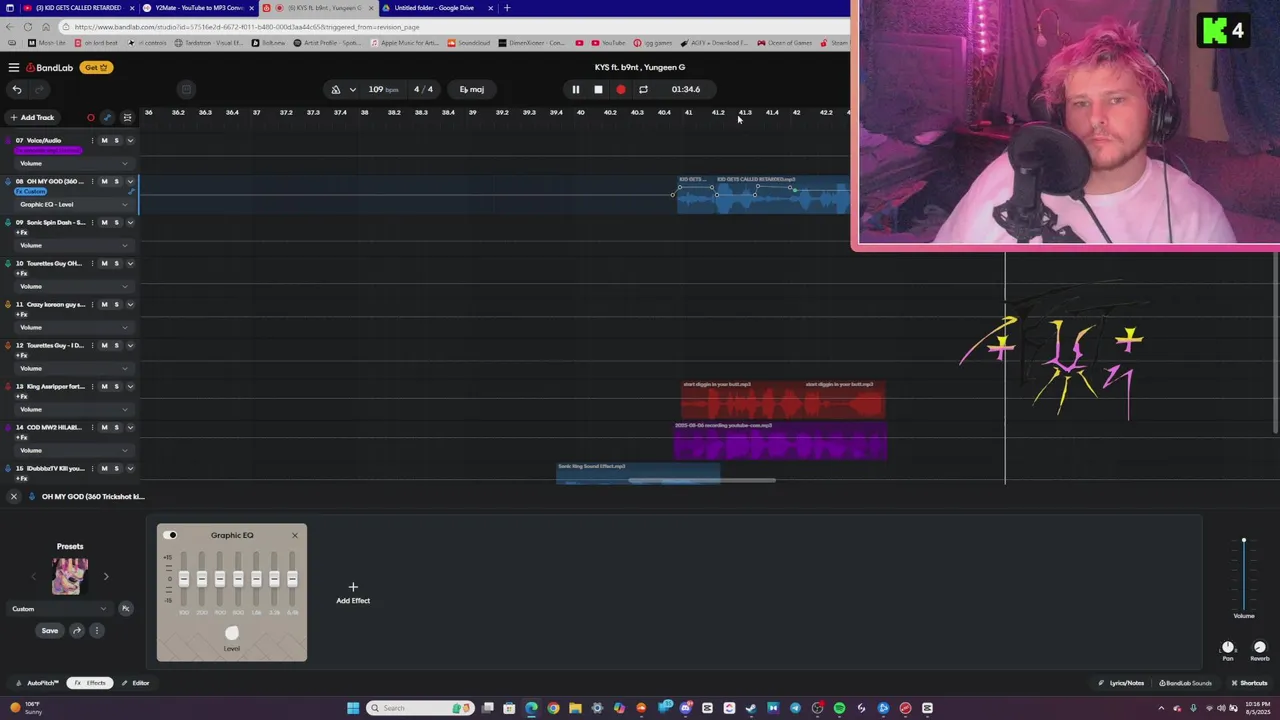Share the preset with arrow icon

[76, 630]
